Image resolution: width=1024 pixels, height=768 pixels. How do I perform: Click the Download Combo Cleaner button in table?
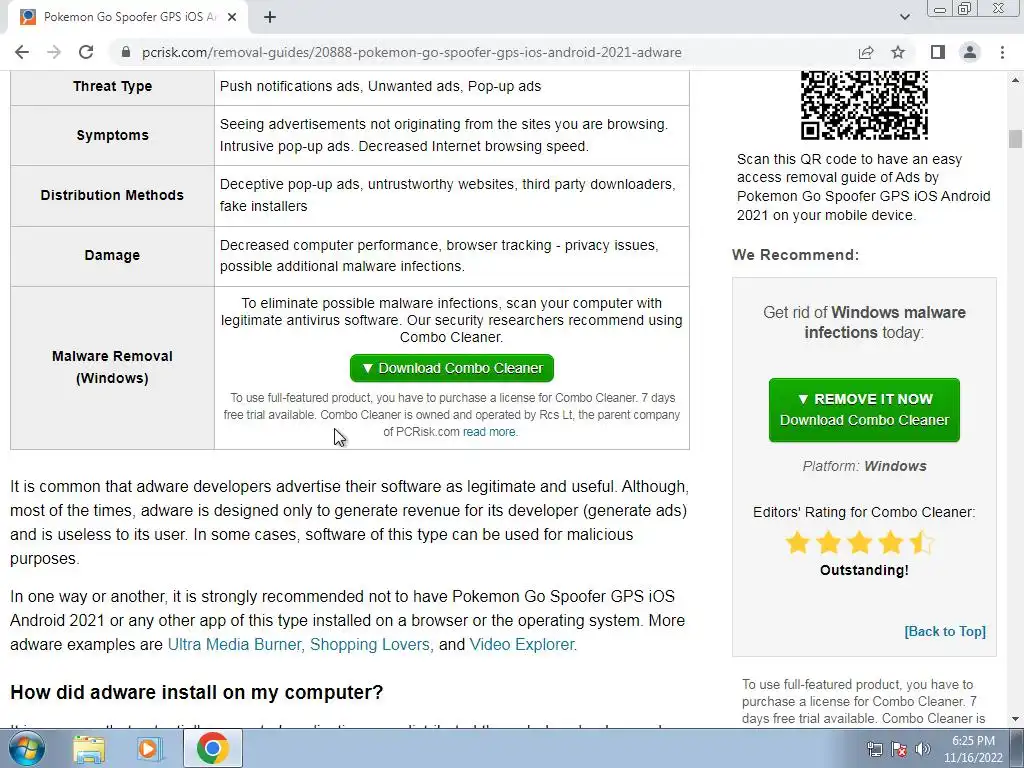pyautogui.click(x=452, y=368)
